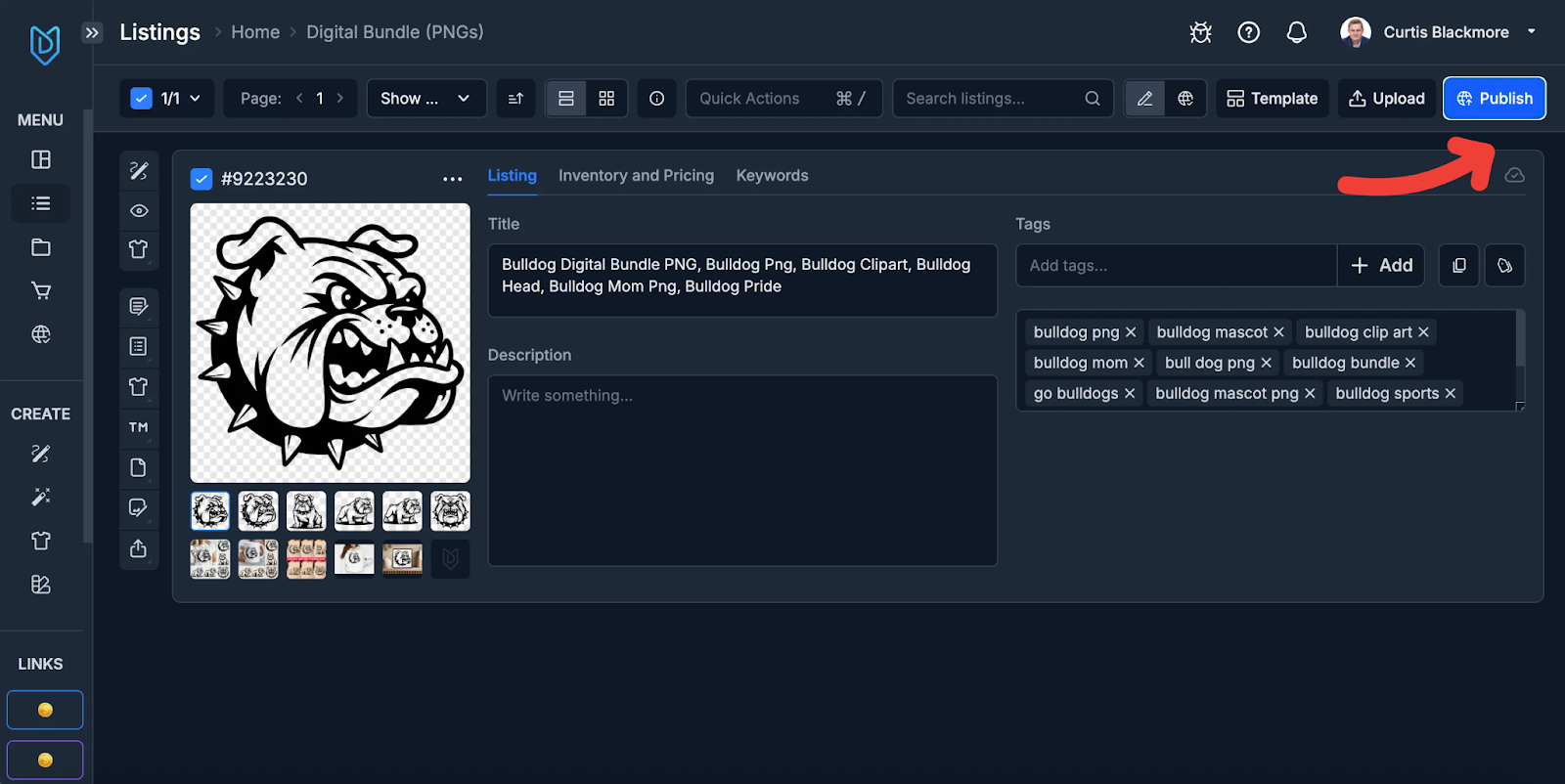Click the Add tag button
Image resolution: width=1565 pixels, height=784 pixels.
click(1381, 265)
